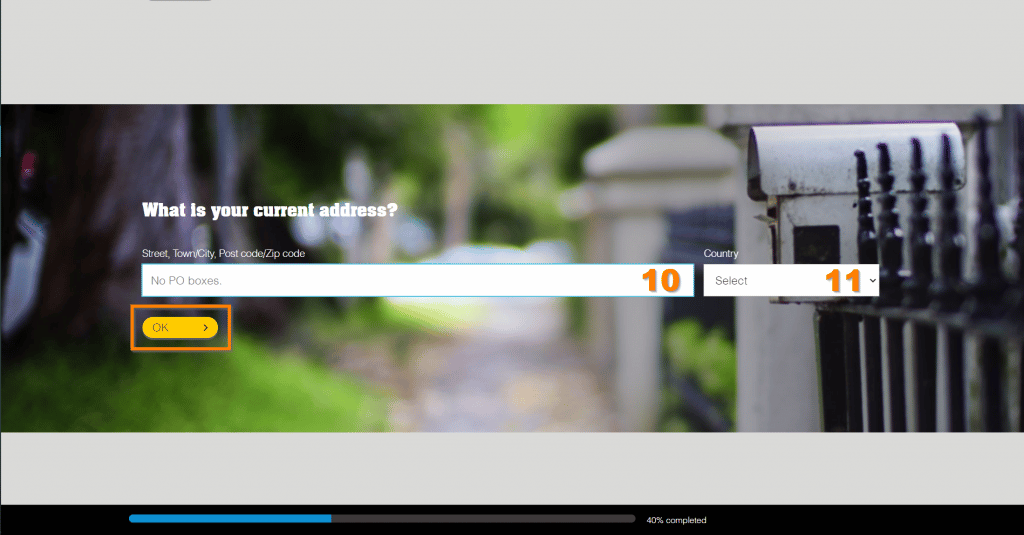Click the progress bar showing 40%

382,519
